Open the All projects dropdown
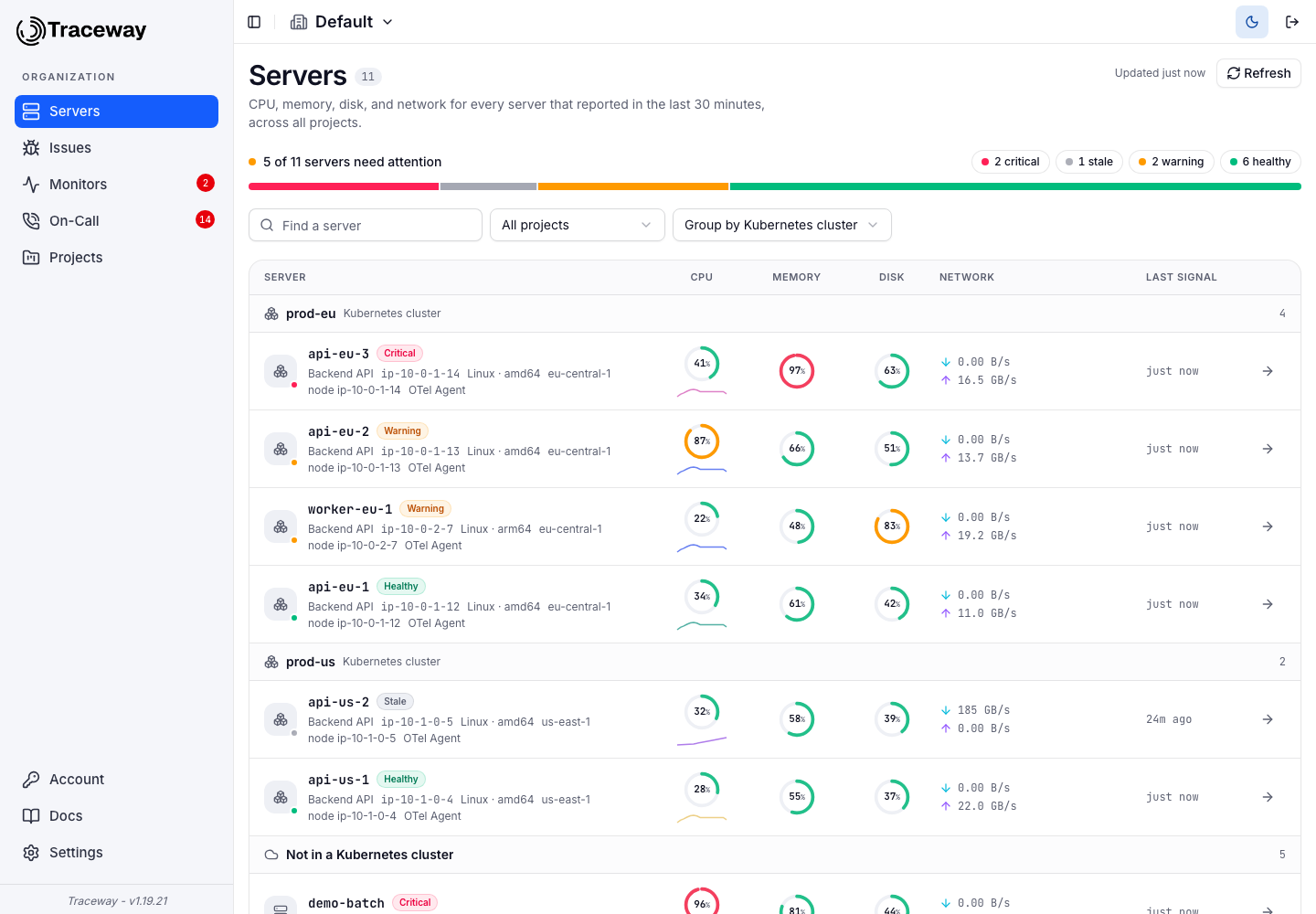Image resolution: width=1316 pixels, height=914 pixels. 578,225
